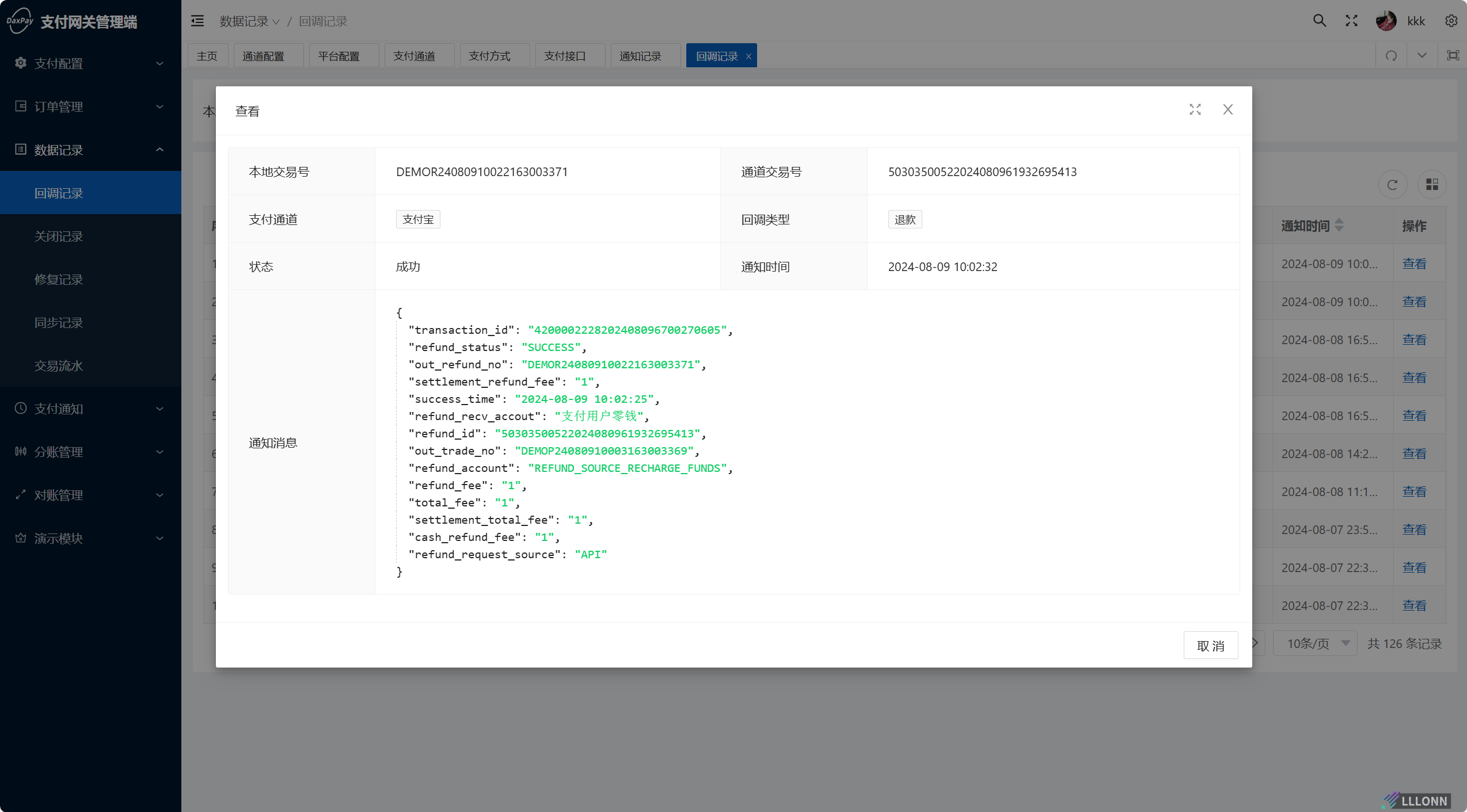
Task: Open column settings grid icon
Action: (x=1432, y=185)
